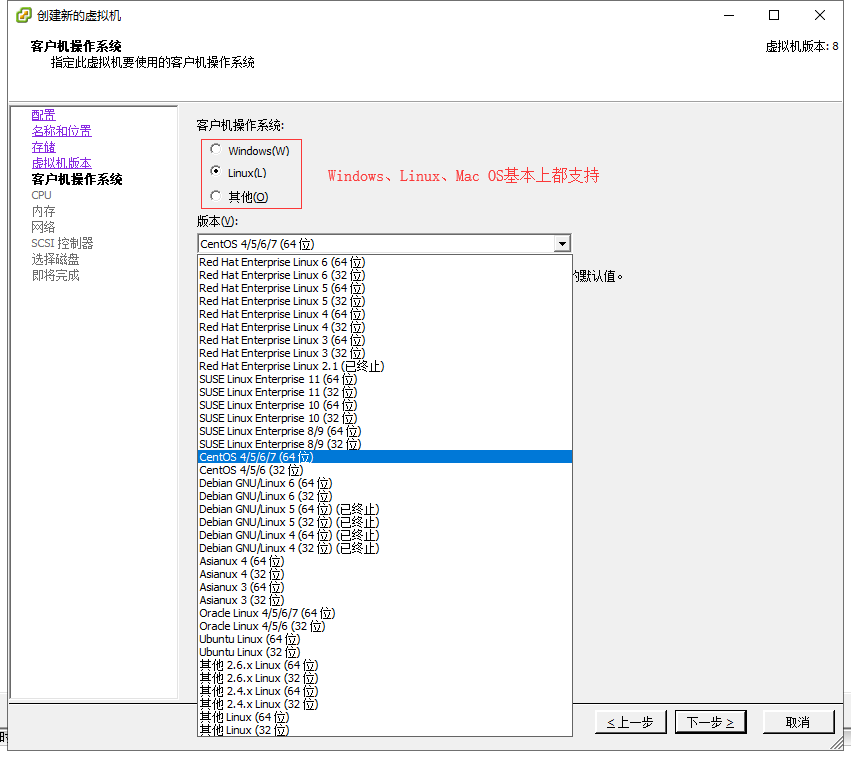Collapse the 版本 dropdown arrow
Image resolution: width=851 pixels, height=758 pixels.
point(562,244)
